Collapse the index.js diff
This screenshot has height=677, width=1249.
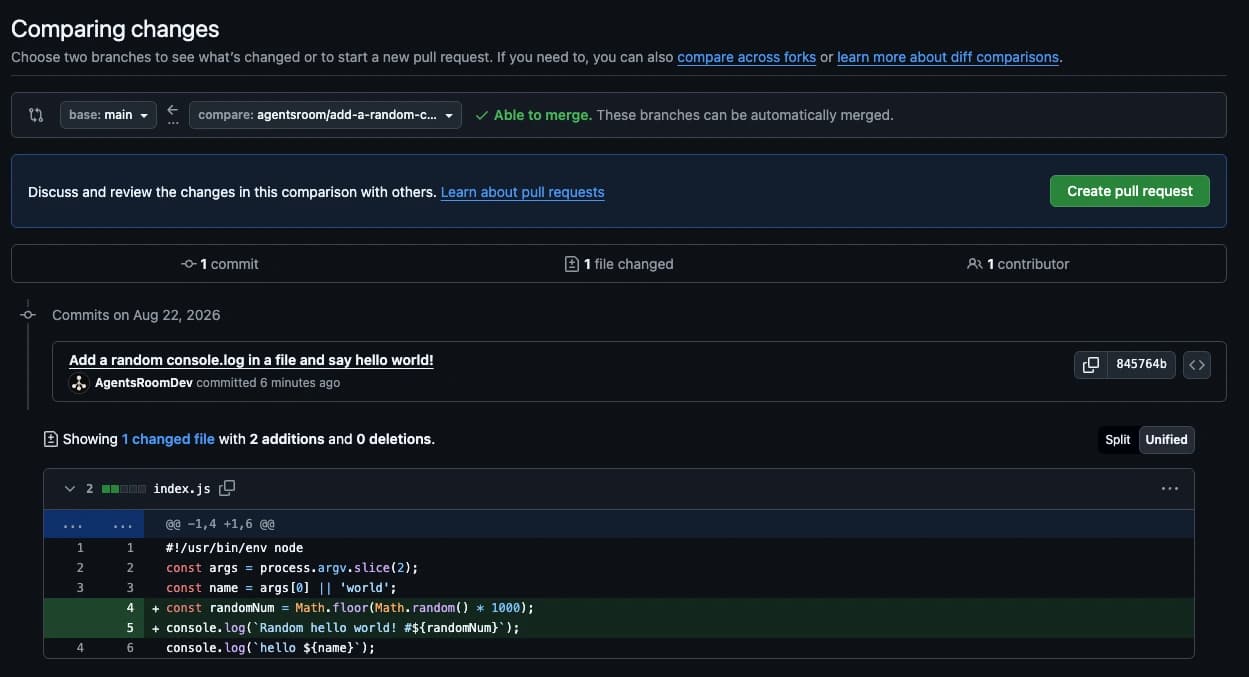pos(69,489)
